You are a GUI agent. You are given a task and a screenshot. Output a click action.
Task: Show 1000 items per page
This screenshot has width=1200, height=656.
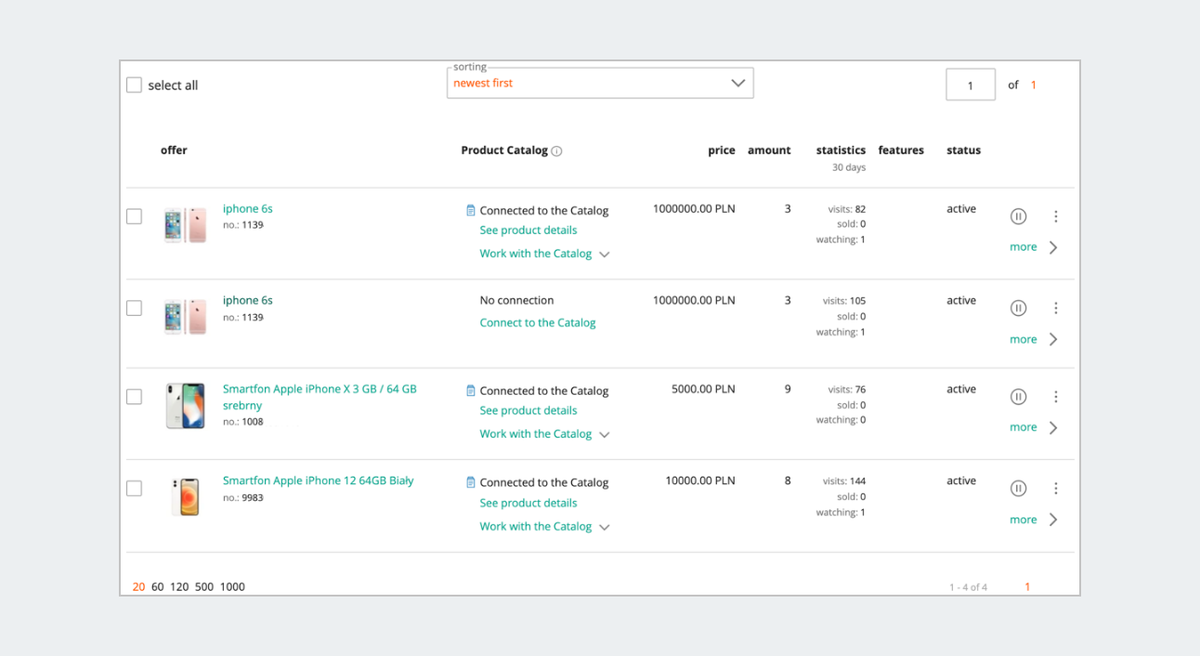(x=232, y=587)
